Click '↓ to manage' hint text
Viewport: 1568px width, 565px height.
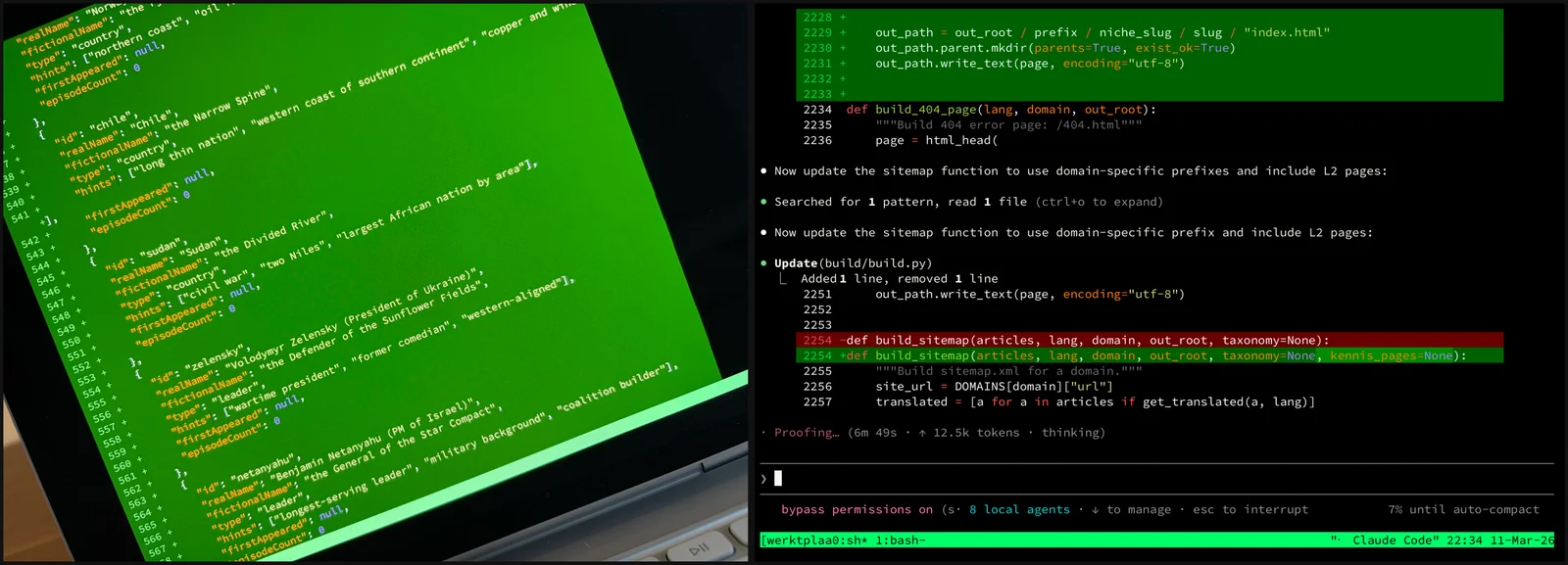(x=1131, y=509)
